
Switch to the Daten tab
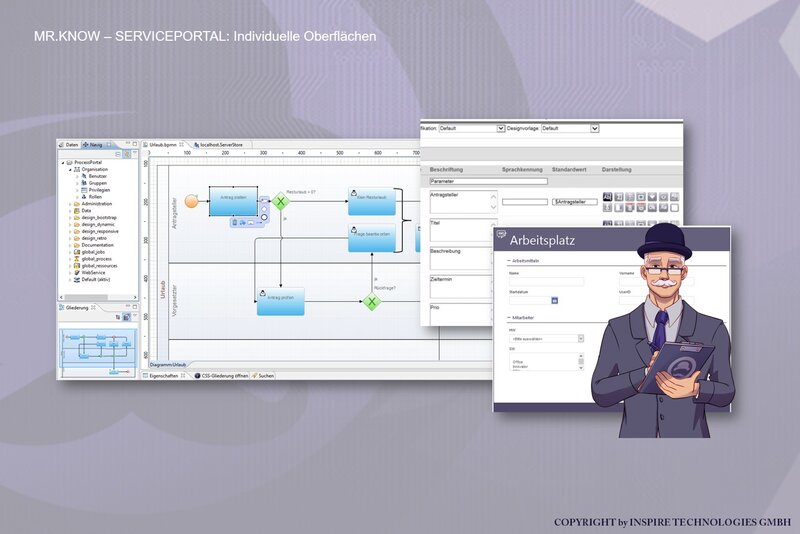pyautogui.click(x=68, y=145)
